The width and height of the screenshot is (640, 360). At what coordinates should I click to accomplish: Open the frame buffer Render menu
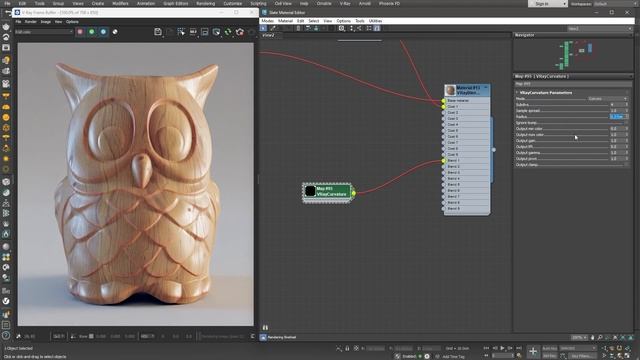point(31,22)
